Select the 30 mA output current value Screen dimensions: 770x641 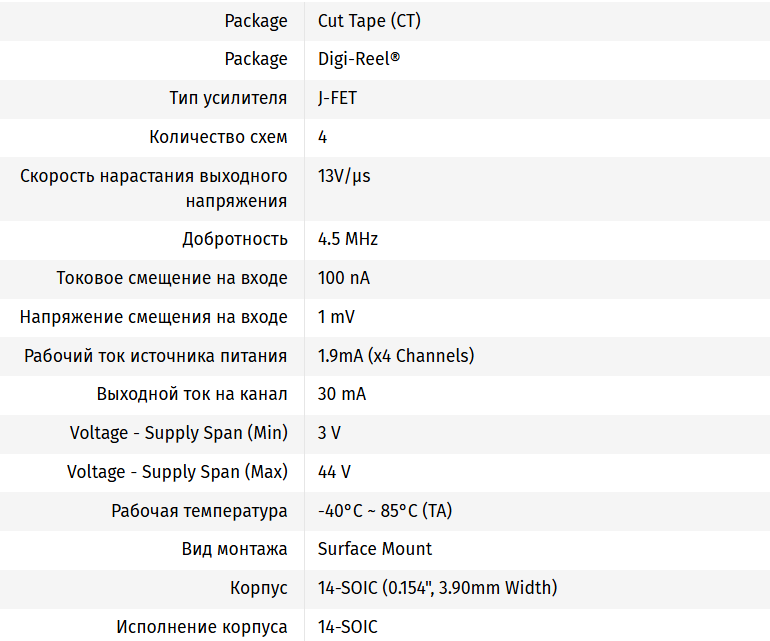coord(342,394)
